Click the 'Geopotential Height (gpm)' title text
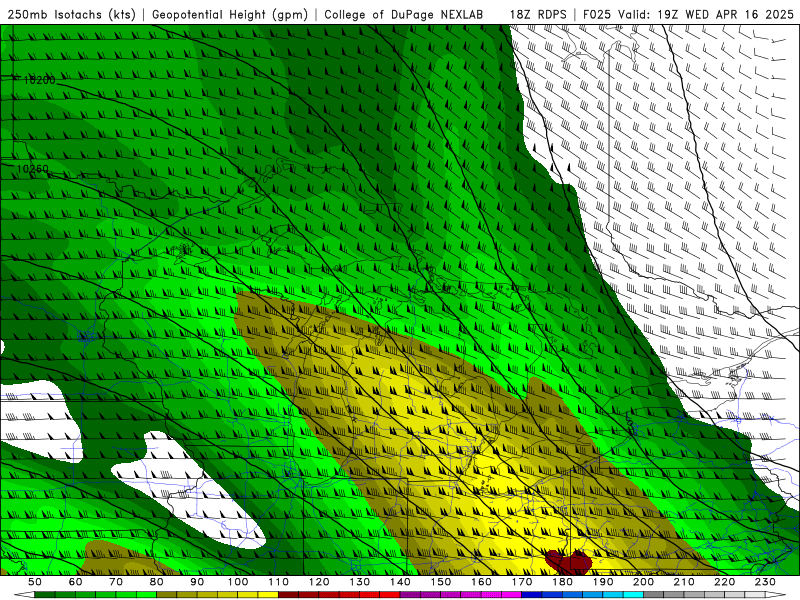 [230, 14]
